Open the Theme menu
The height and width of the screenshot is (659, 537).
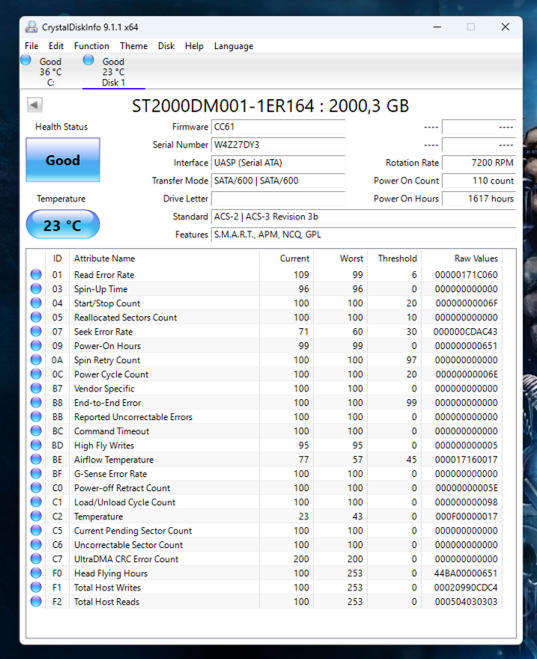click(134, 46)
